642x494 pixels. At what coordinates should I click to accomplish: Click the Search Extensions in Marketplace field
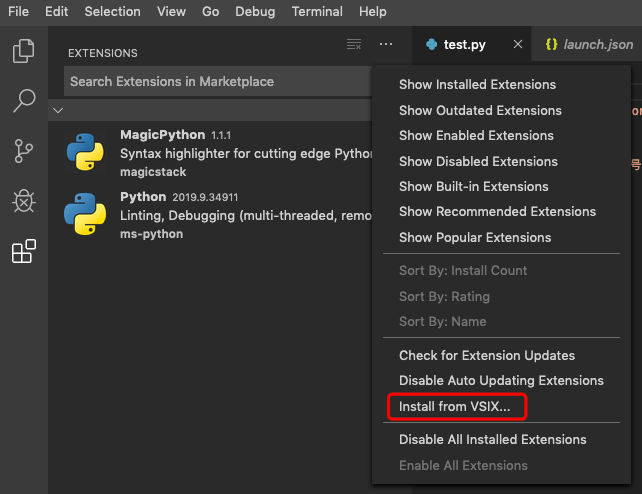click(x=215, y=81)
